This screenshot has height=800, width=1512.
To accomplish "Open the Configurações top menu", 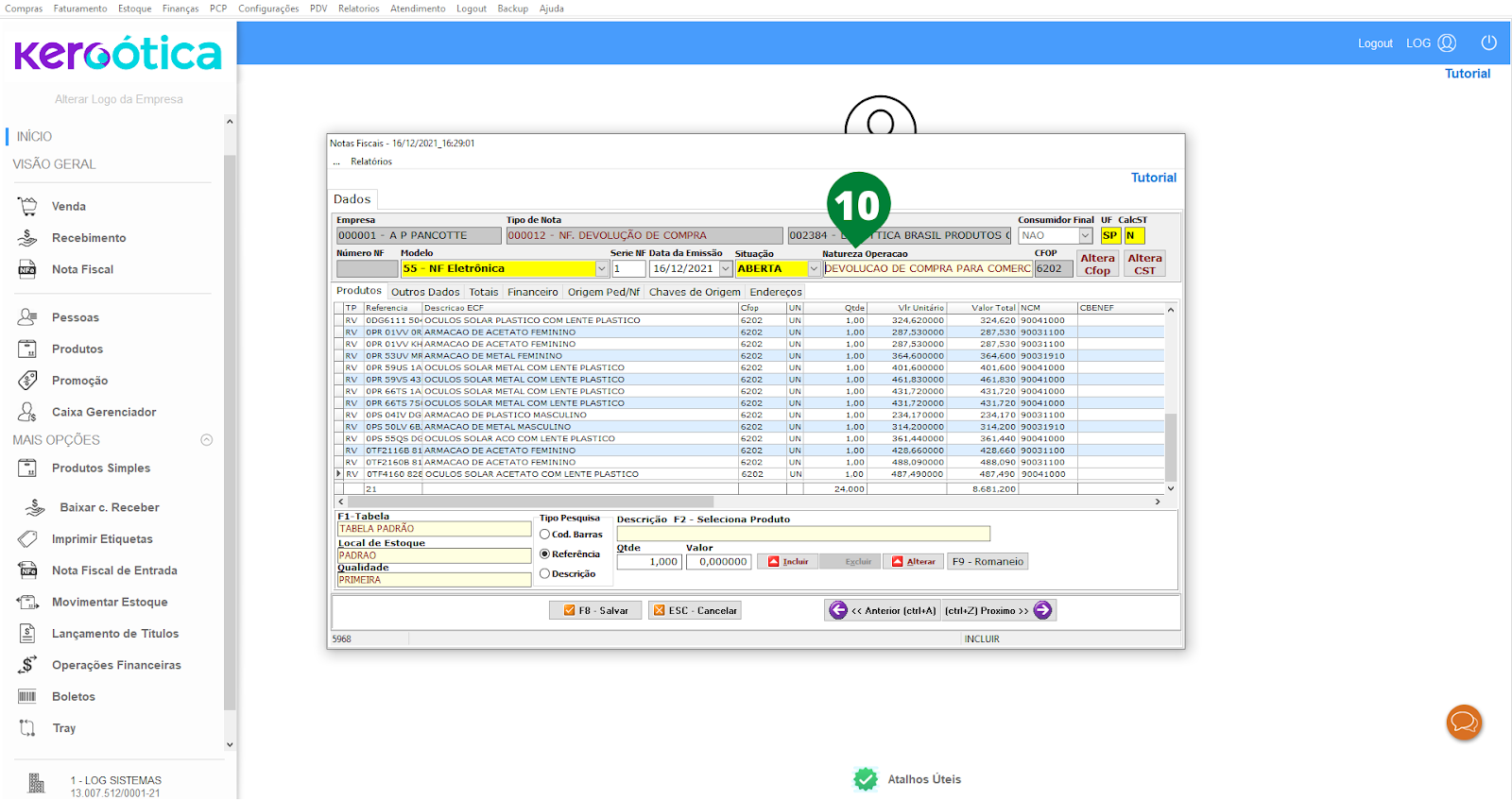I will [x=268, y=9].
